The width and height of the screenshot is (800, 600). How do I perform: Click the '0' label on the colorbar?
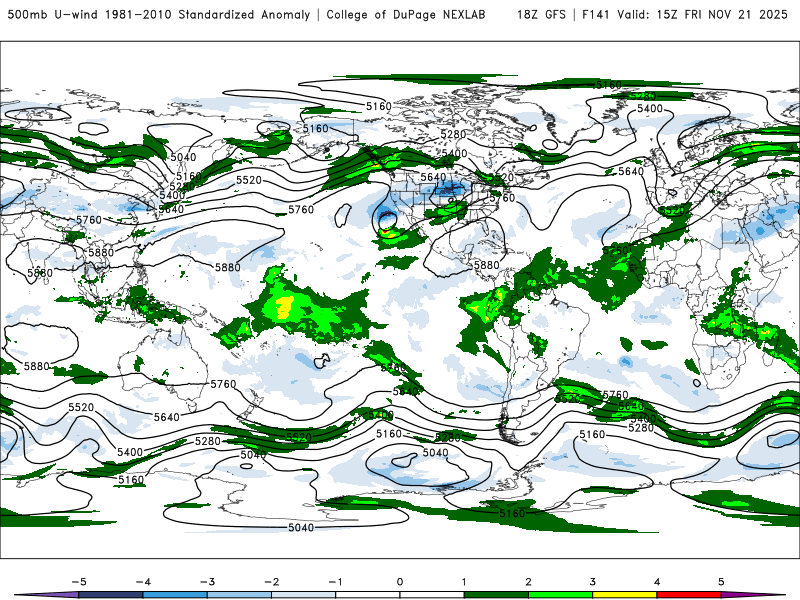pos(399,582)
